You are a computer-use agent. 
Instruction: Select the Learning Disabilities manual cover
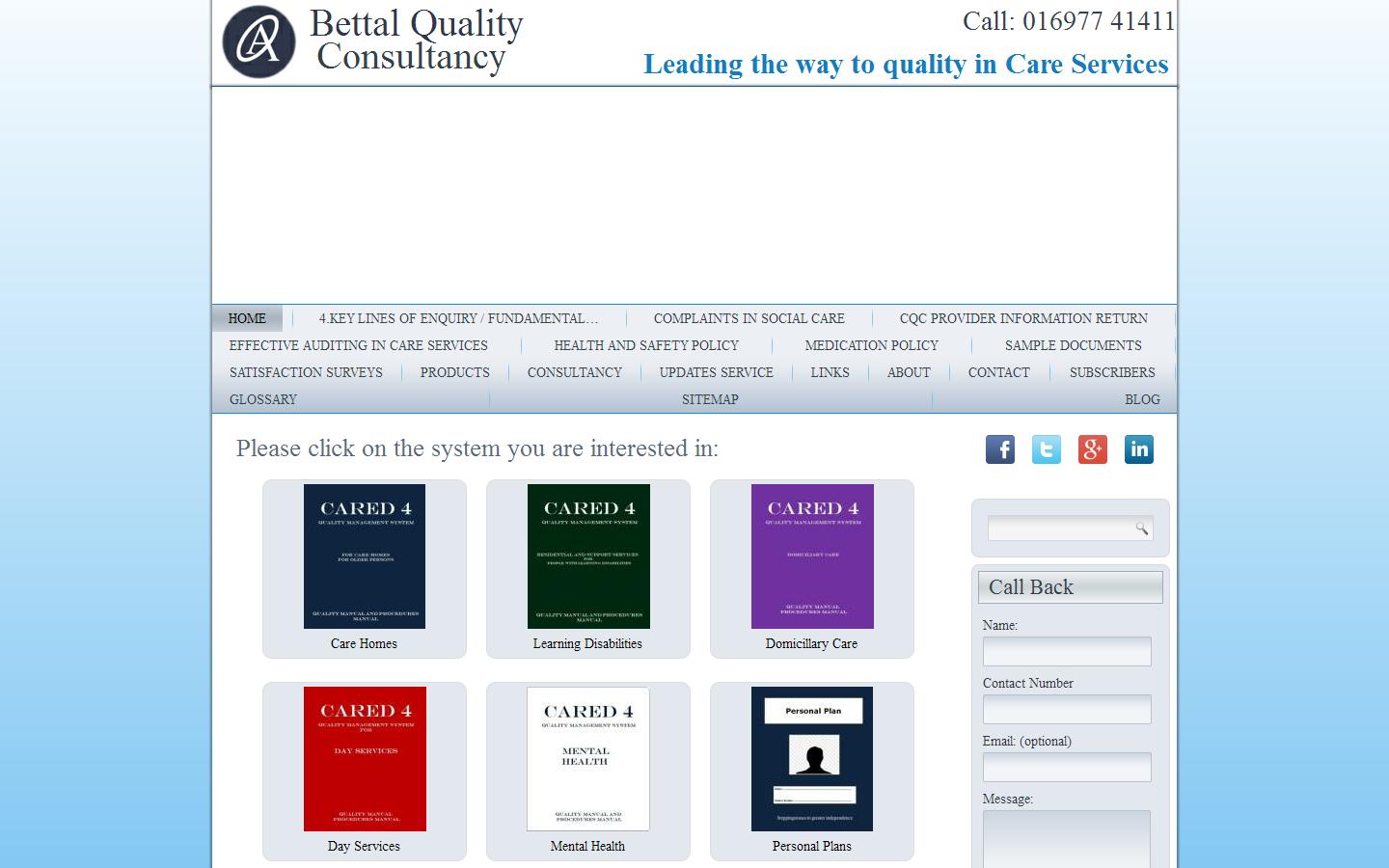coord(588,556)
